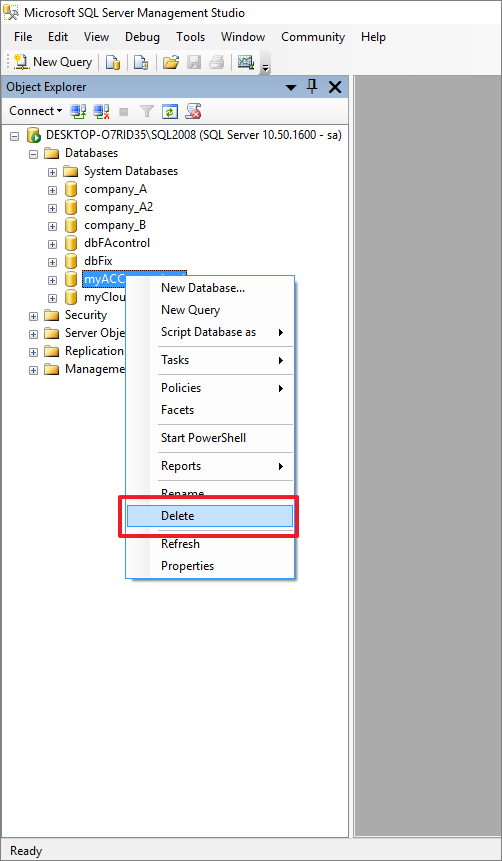The image size is (502, 861).
Task: Click the Analysis Services query icon
Action: (141, 62)
